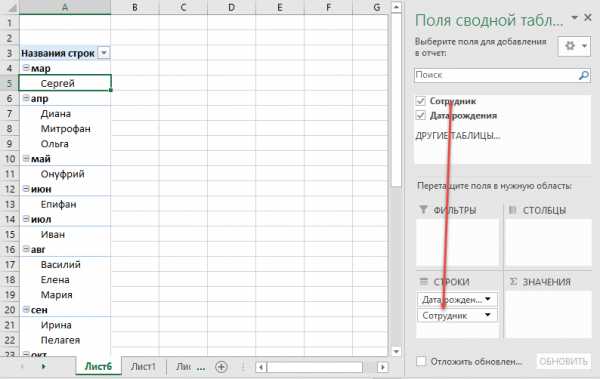600x379 pixels.
Task: Collapse the мар group minus icon
Action: (26, 68)
